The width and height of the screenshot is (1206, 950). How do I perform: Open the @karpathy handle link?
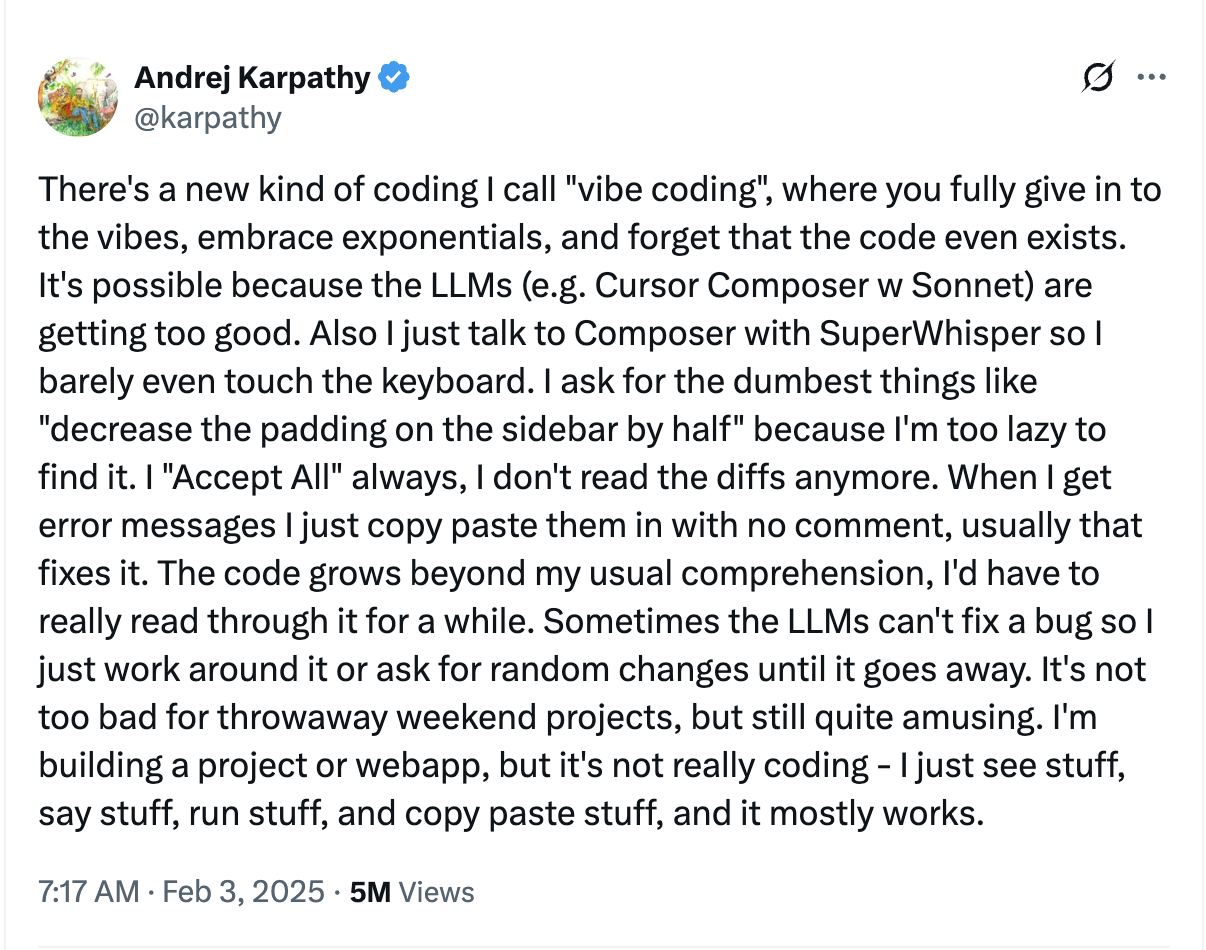click(x=207, y=118)
